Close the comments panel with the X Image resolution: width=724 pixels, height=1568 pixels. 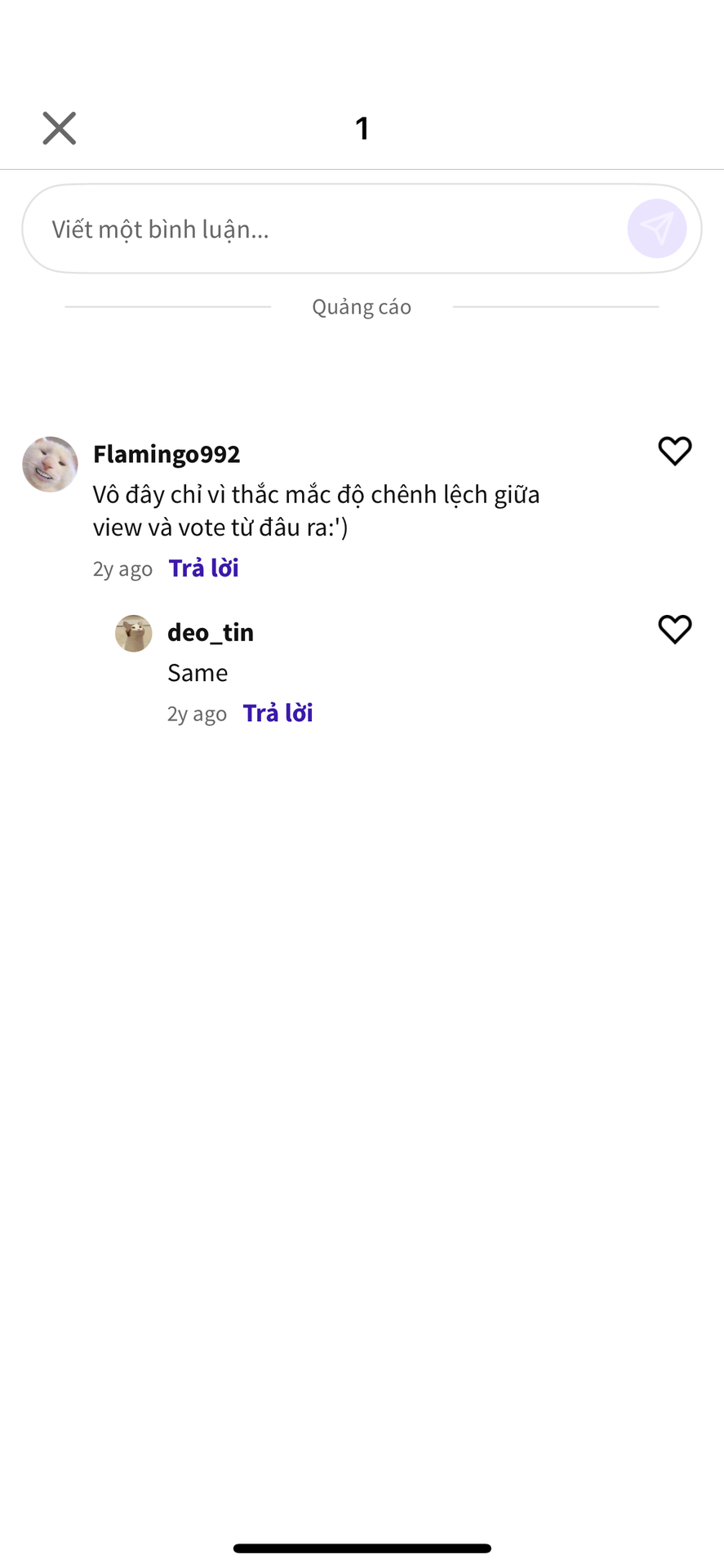click(x=60, y=128)
